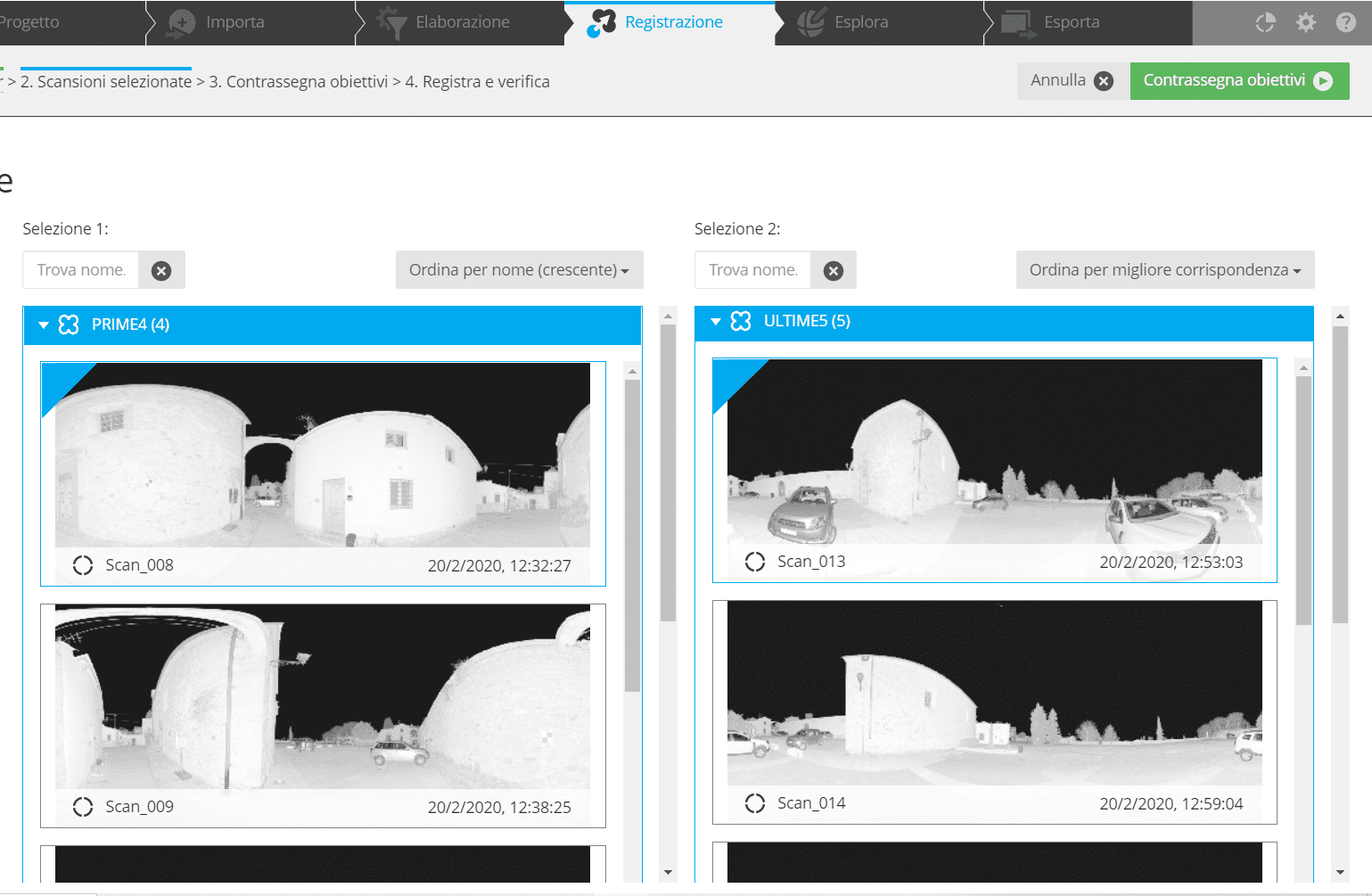Viewport: 1372px width, 896px height.
Task: Select the Scan_009 radio circle
Action: pos(83,807)
